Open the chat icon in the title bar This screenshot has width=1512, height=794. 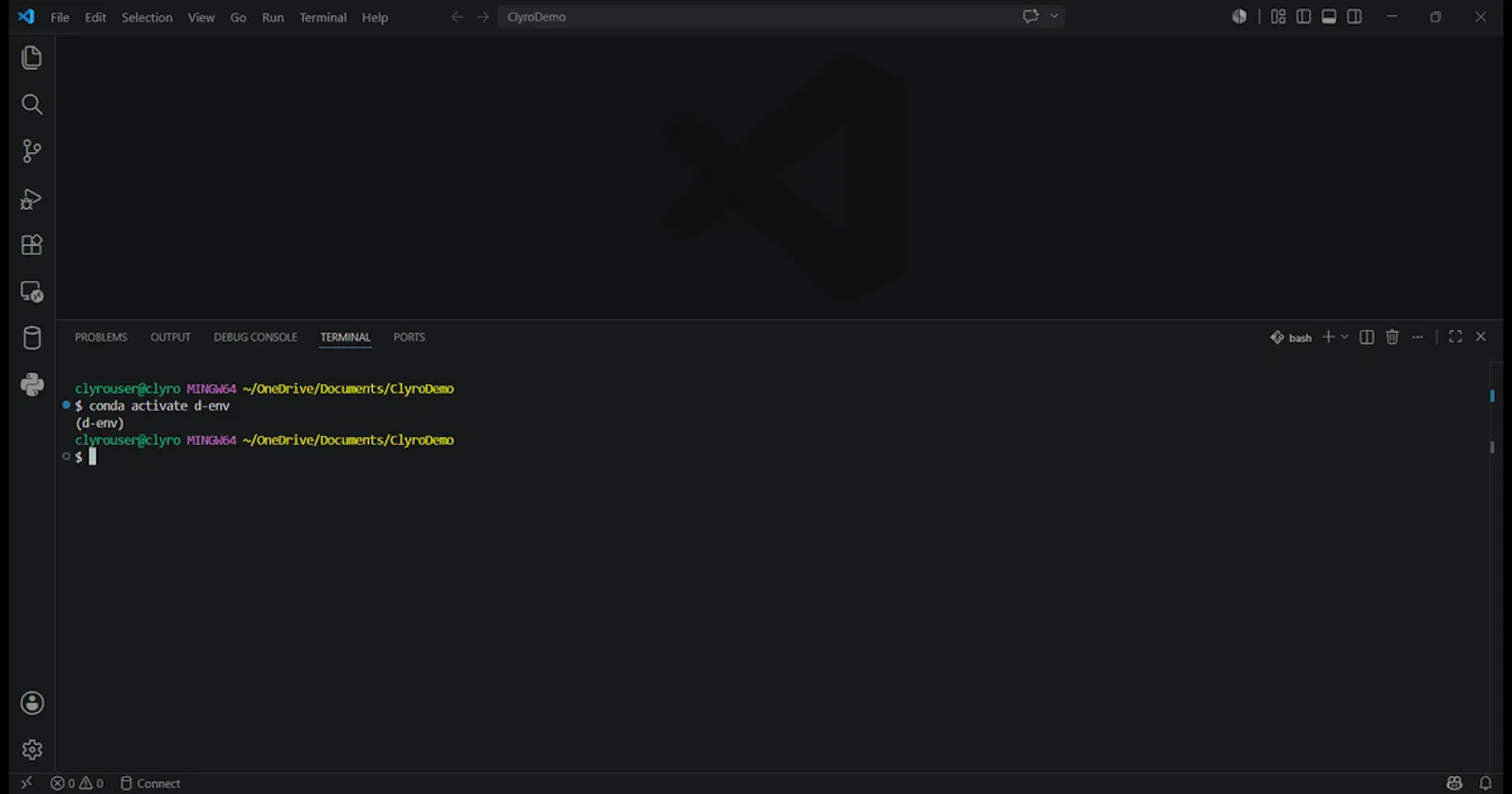[1031, 16]
